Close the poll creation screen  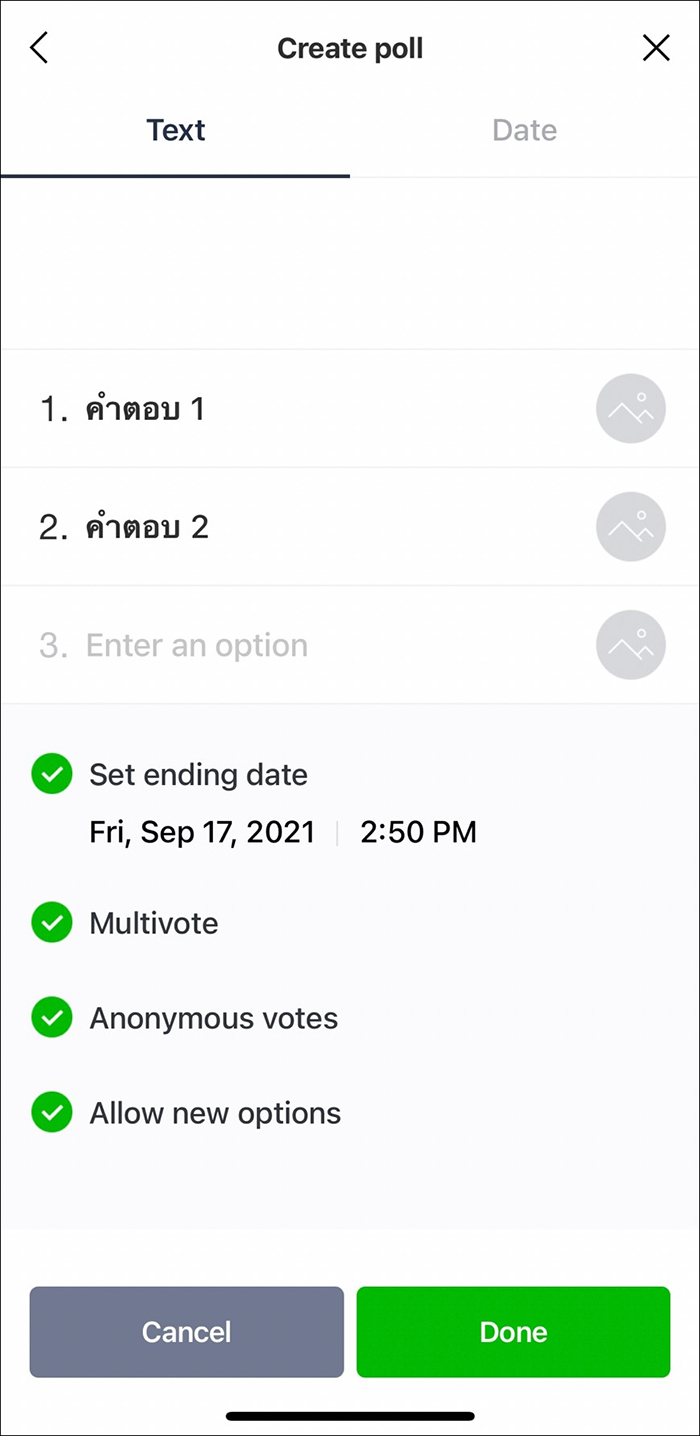[x=656, y=47]
